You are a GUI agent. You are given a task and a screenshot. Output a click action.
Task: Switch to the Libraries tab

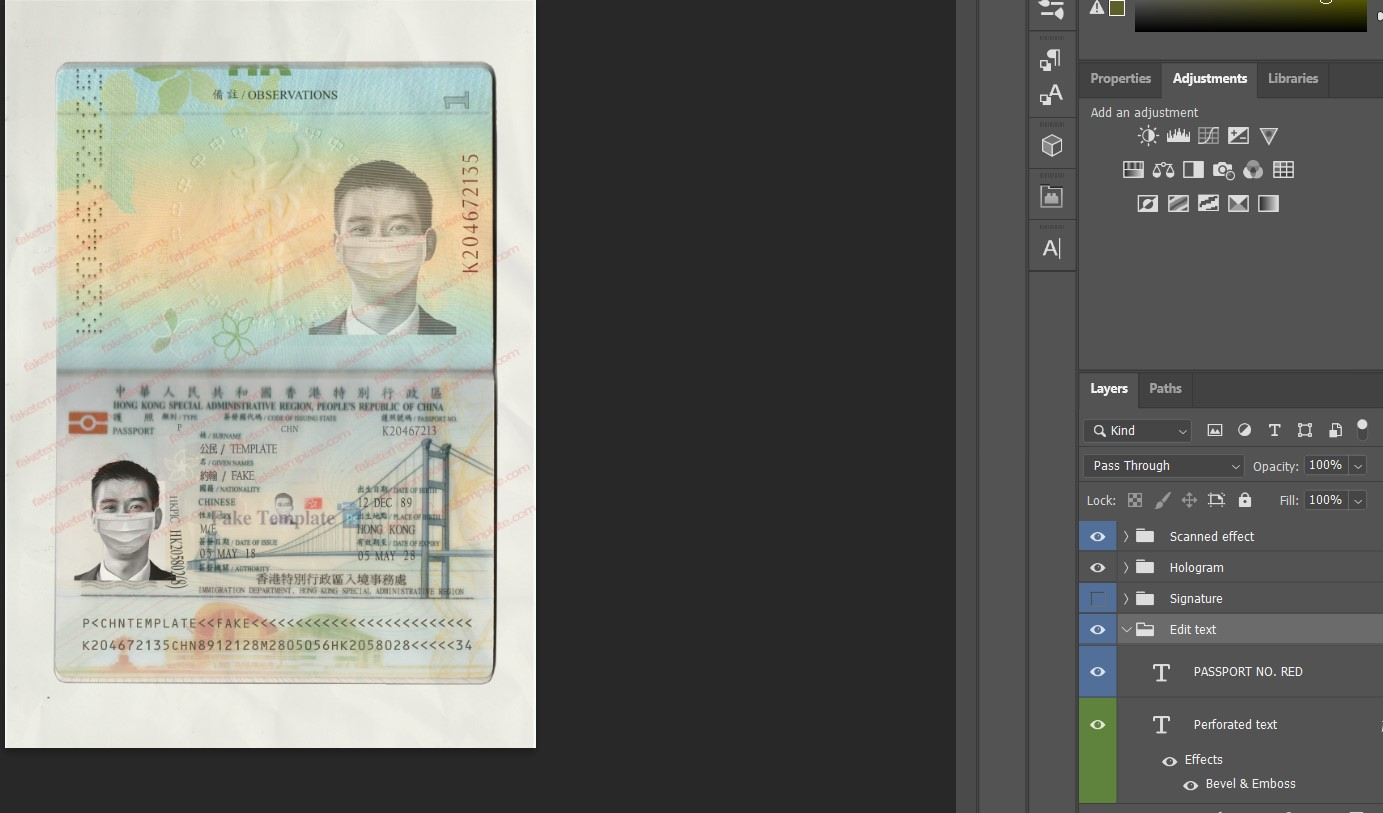pos(1292,78)
